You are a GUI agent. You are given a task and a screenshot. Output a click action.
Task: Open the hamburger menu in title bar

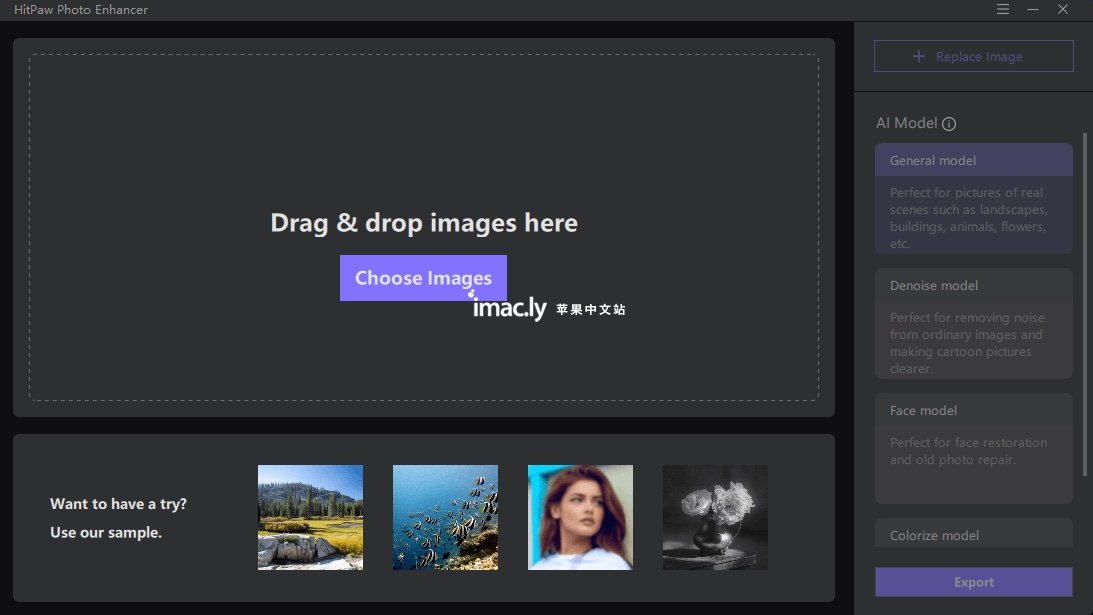pyautogui.click(x=1002, y=9)
